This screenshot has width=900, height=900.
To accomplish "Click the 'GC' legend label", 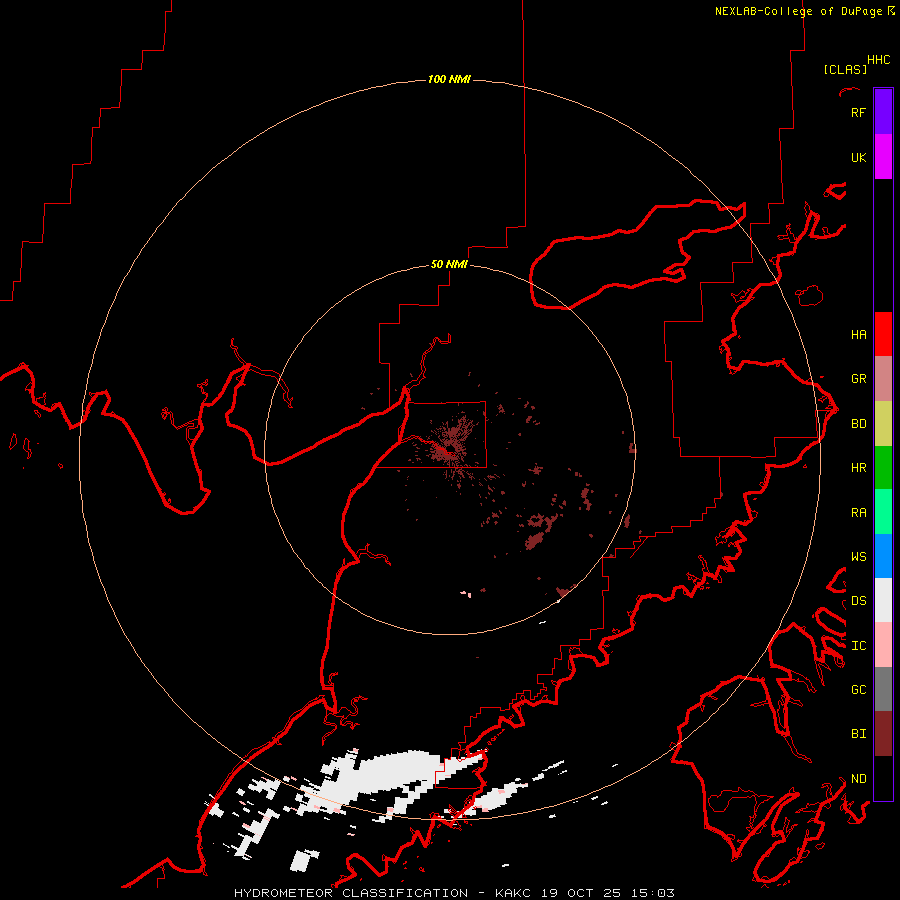I will pyautogui.click(x=858, y=690).
